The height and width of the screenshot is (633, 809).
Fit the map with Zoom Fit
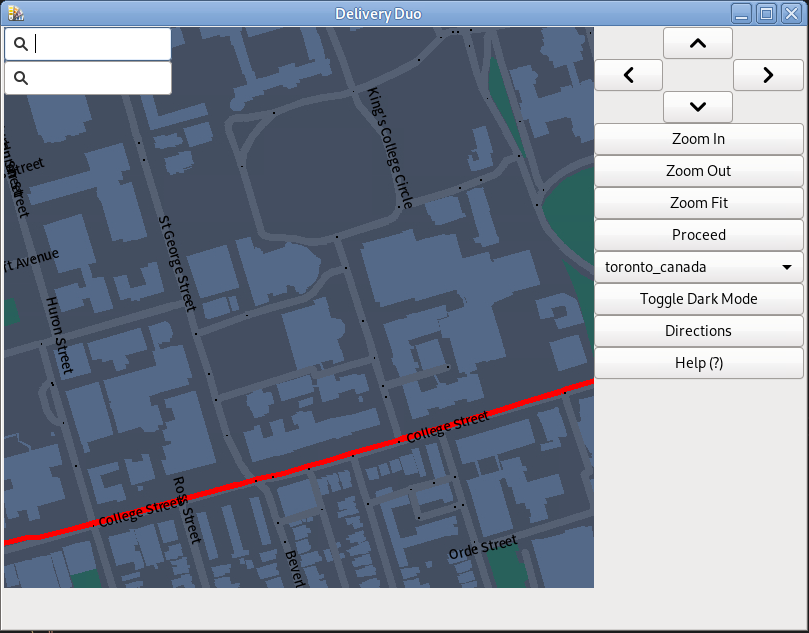(x=698, y=203)
